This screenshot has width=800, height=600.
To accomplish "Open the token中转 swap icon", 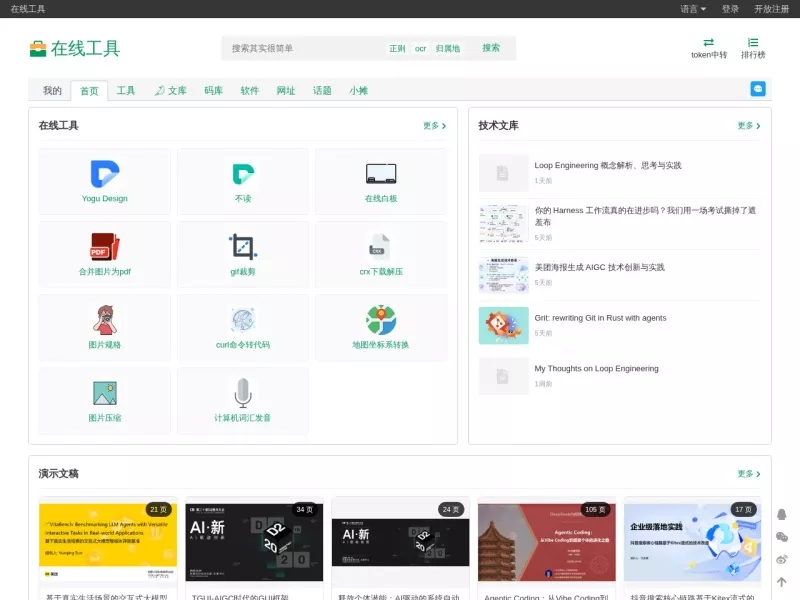I will coord(709,42).
